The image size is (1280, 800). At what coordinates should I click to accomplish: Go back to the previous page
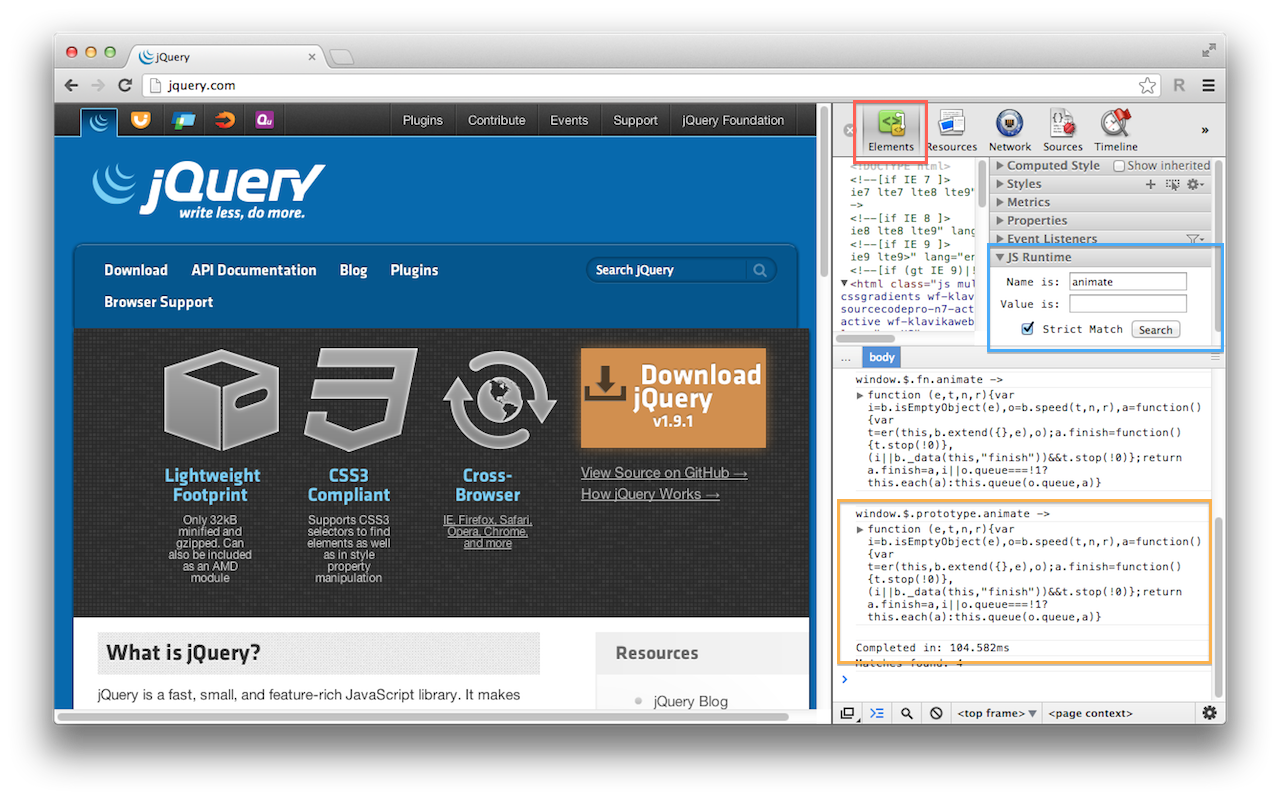(71, 86)
